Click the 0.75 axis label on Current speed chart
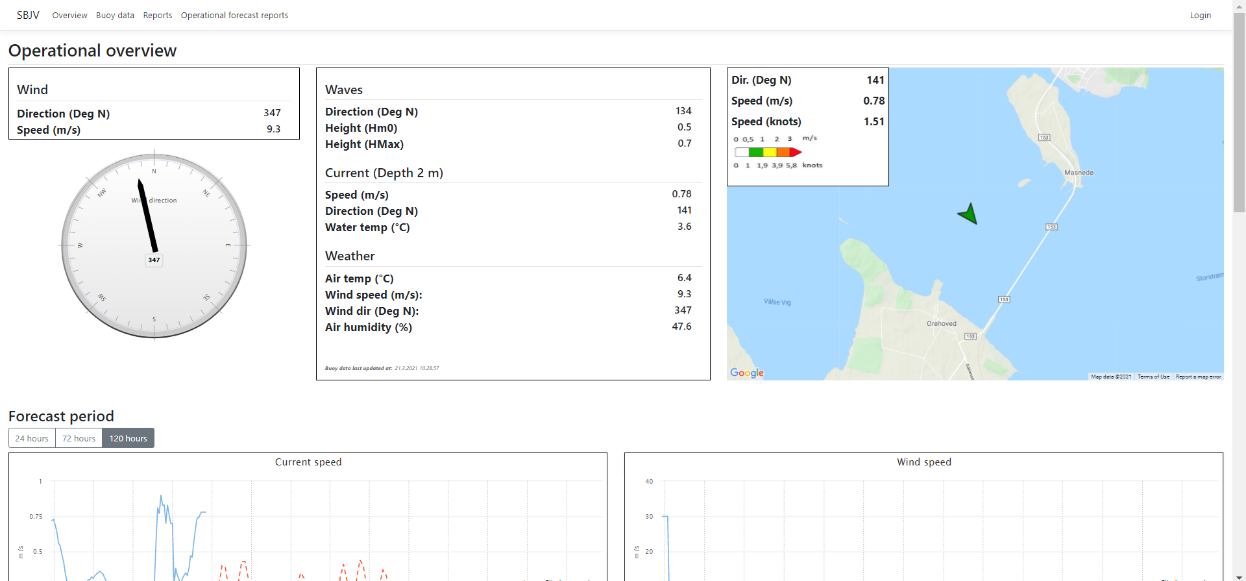The height and width of the screenshot is (581, 1246). [x=35, y=516]
